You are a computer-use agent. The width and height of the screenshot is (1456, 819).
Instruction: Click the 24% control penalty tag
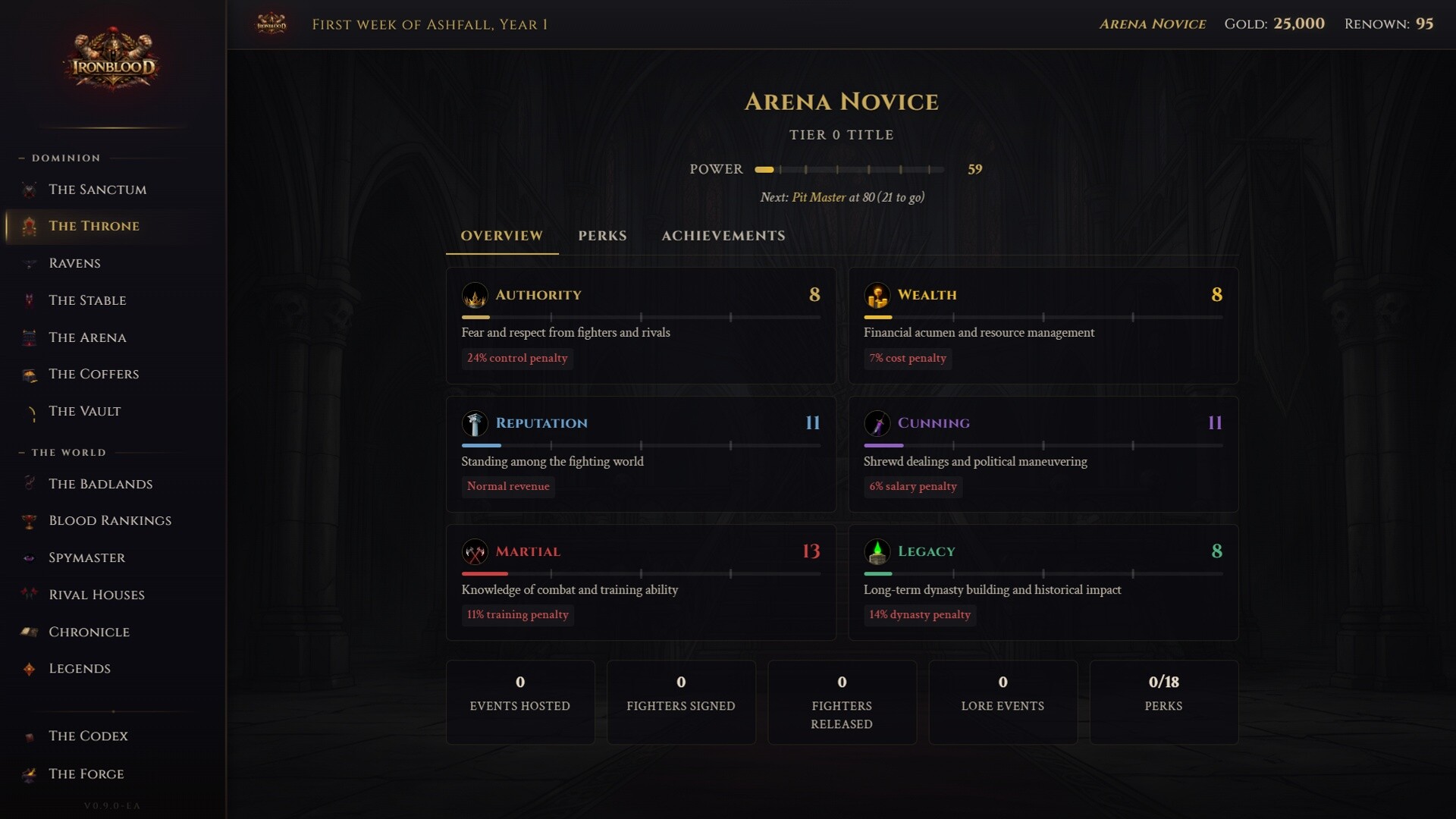pos(517,358)
